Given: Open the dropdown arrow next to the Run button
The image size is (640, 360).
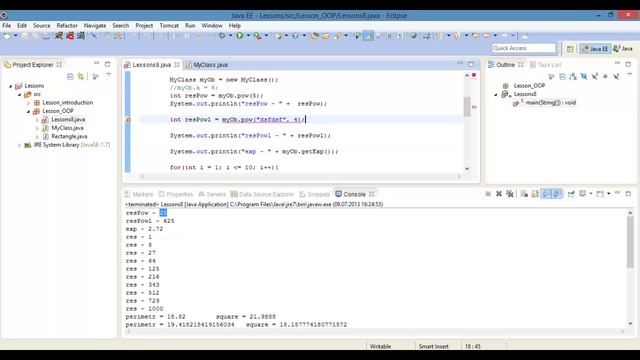Looking at the screenshot, I should (x=248, y=36).
